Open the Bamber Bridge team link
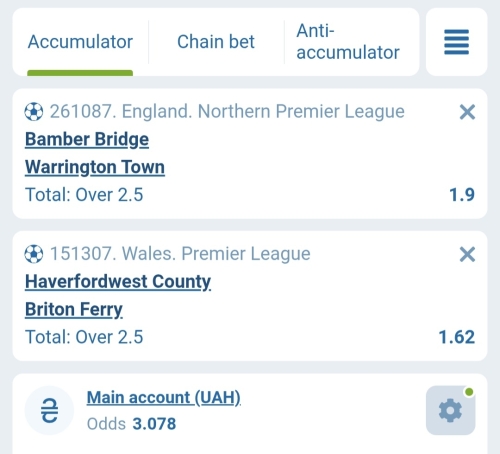Screen dimensions: 500x454 (87, 139)
